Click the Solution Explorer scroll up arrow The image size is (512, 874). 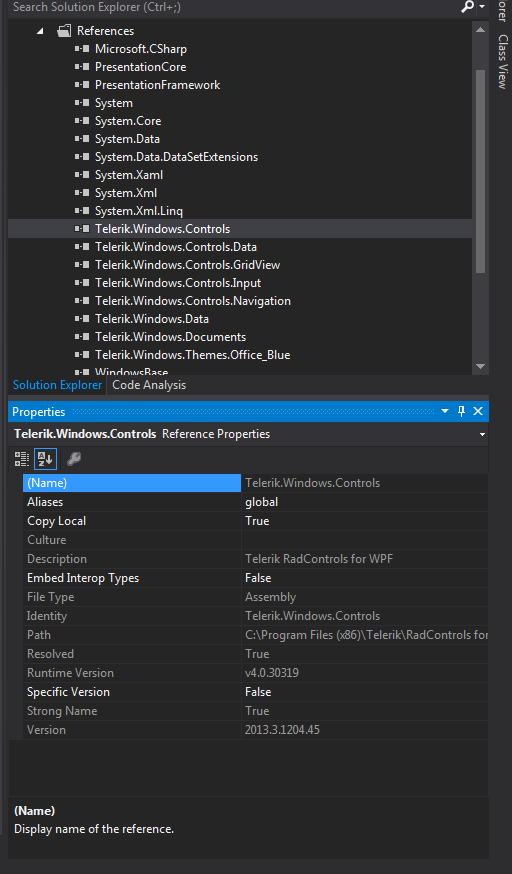click(480, 30)
